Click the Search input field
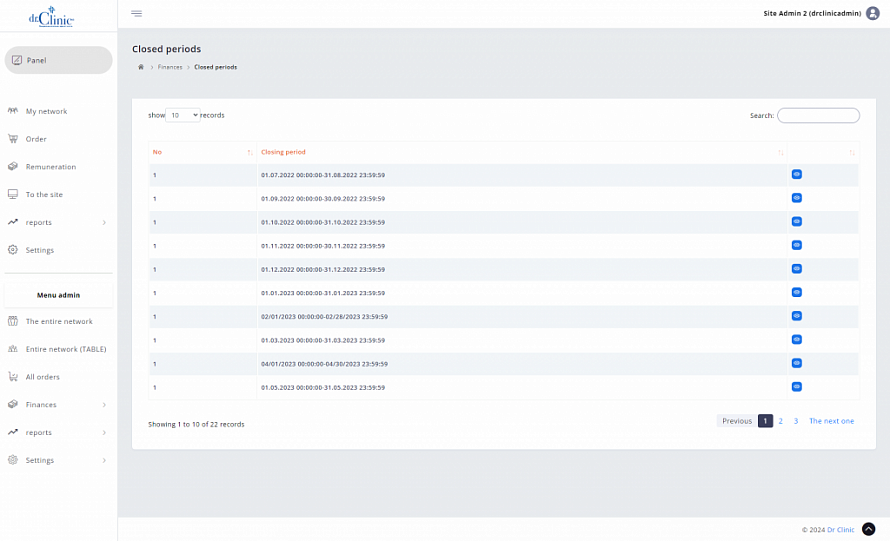 coord(818,116)
